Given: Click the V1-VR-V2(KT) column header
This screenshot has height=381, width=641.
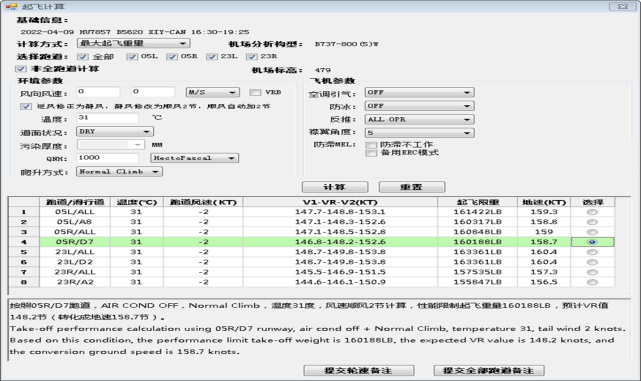Looking at the screenshot, I should (340, 202).
